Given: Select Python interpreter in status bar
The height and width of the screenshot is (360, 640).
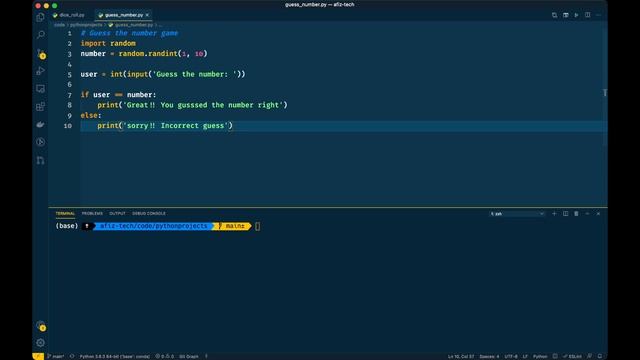Looking at the screenshot, I should [115, 356].
